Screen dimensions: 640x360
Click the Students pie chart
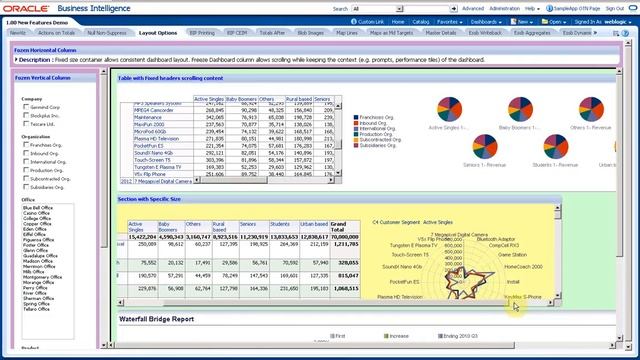pos(556,147)
